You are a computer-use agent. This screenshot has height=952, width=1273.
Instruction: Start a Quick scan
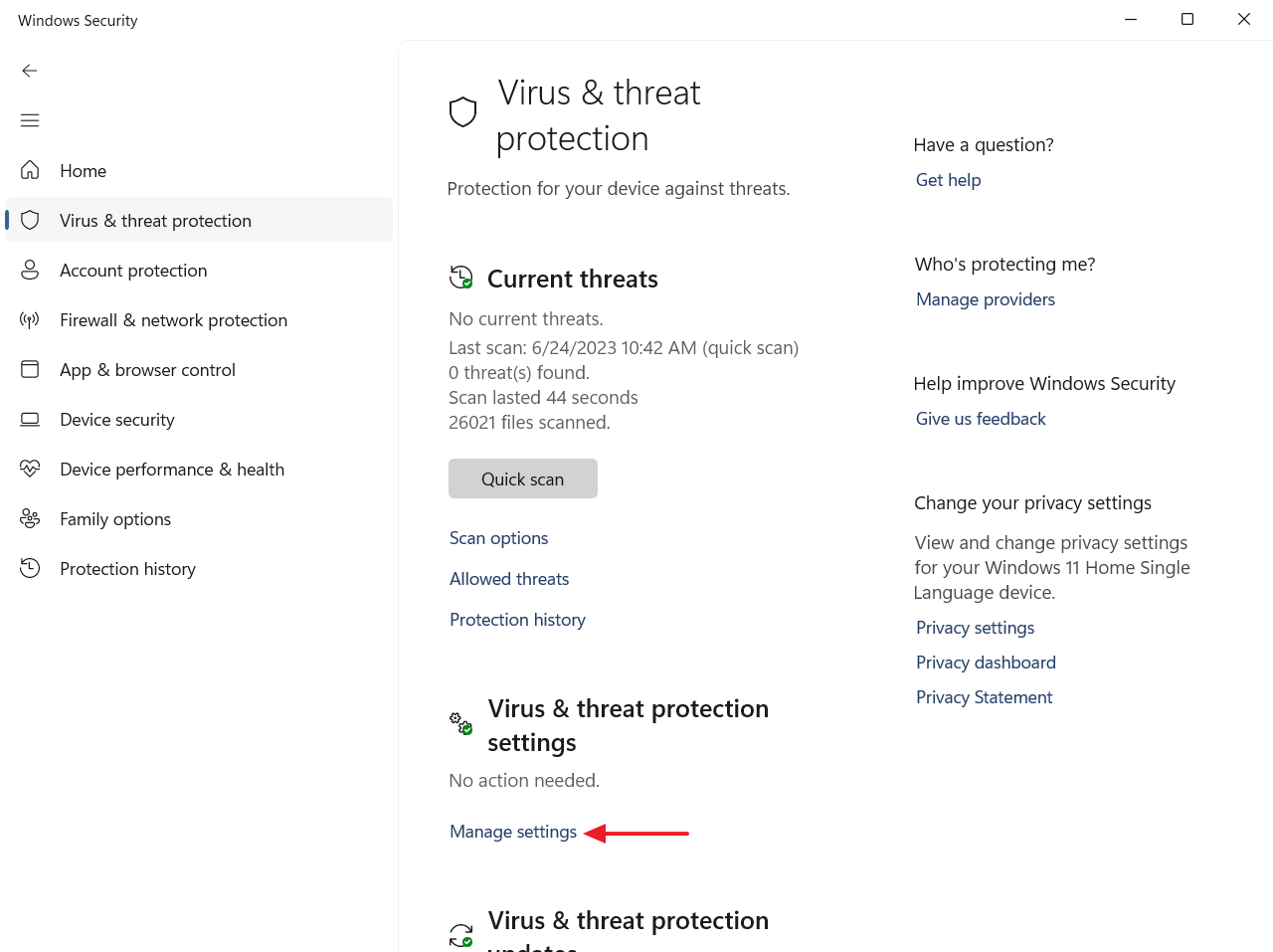[x=522, y=478]
